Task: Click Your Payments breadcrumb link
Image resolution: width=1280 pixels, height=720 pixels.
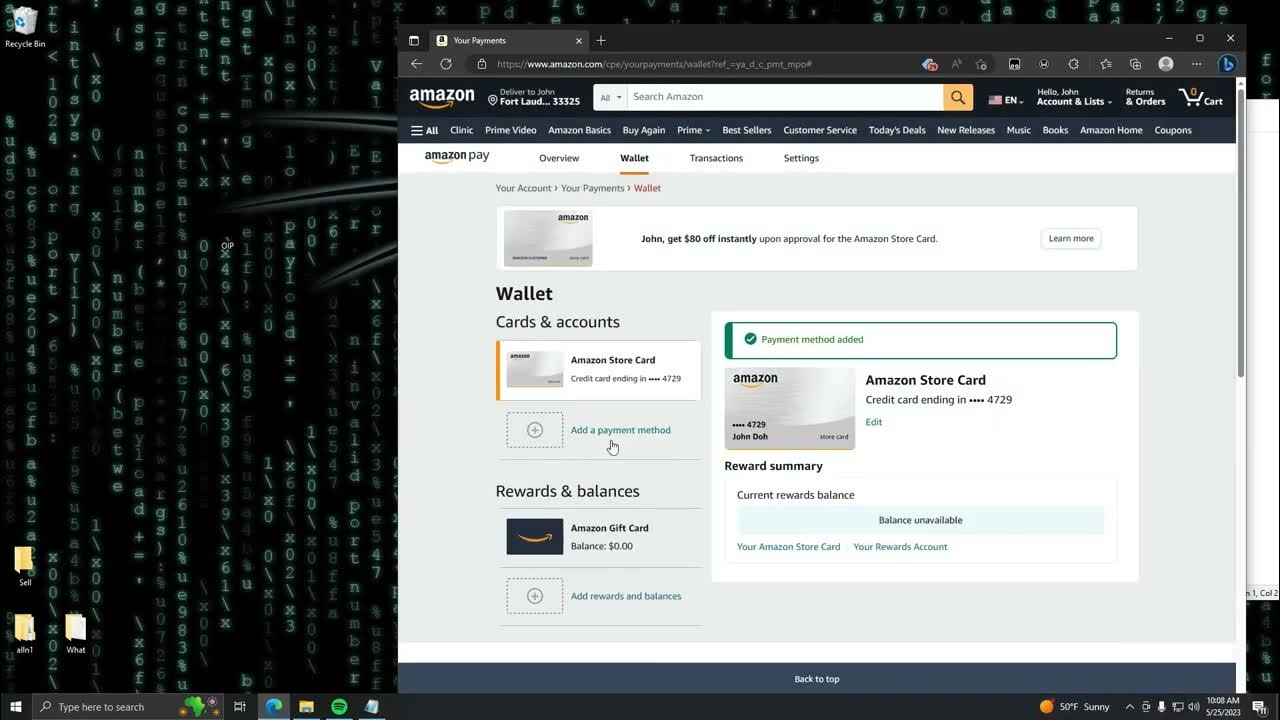Action: [592, 188]
